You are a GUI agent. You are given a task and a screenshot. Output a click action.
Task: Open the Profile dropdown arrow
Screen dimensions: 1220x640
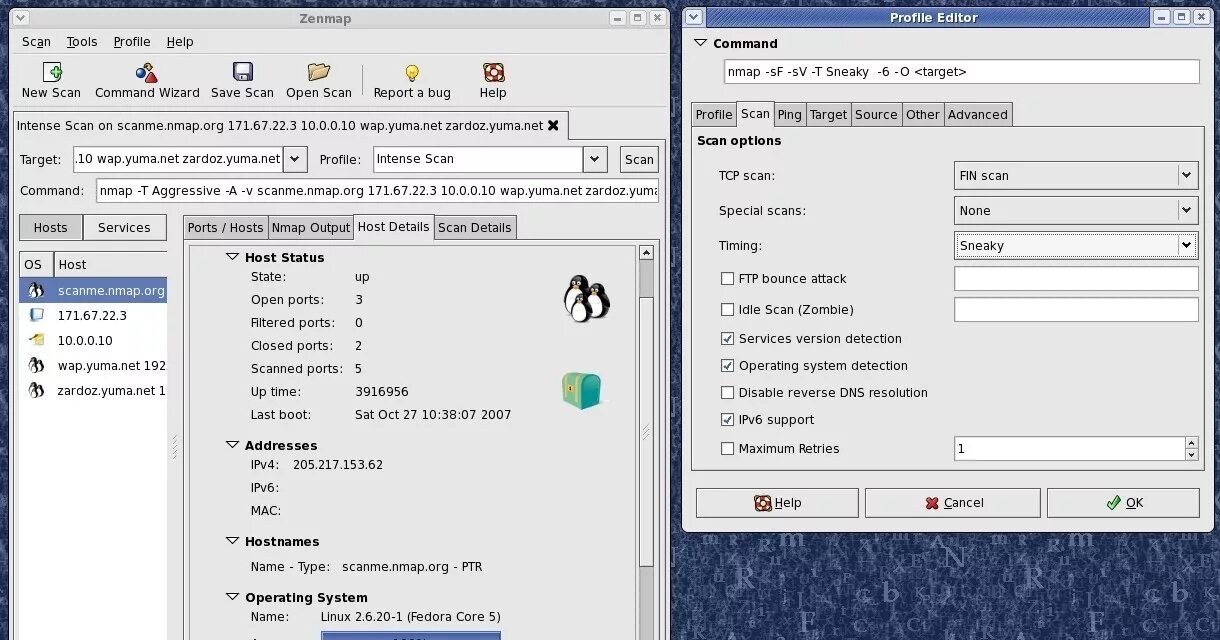[x=595, y=159]
